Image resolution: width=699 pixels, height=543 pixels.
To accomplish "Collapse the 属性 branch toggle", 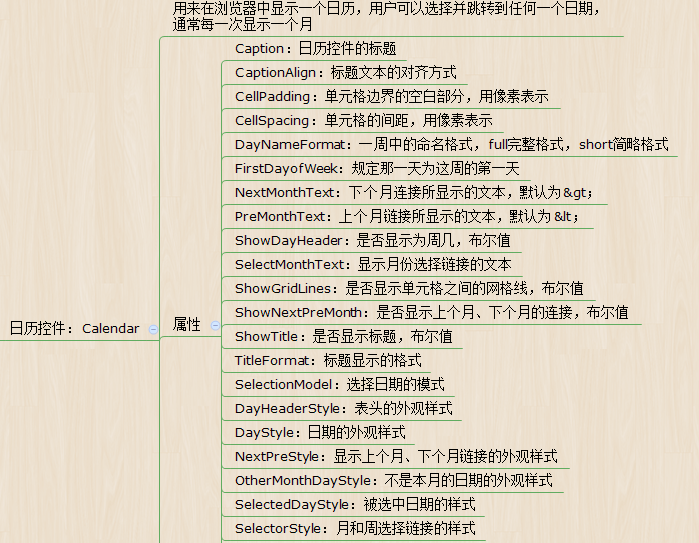I will pos(215,325).
